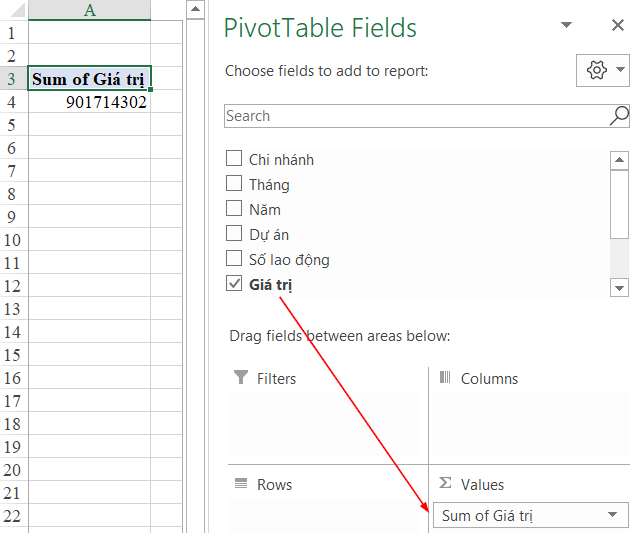Image resolution: width=640 pixels, height=533 pixels.
Task: Enable the Tháng field checkbox
Action: pos(234,184)
